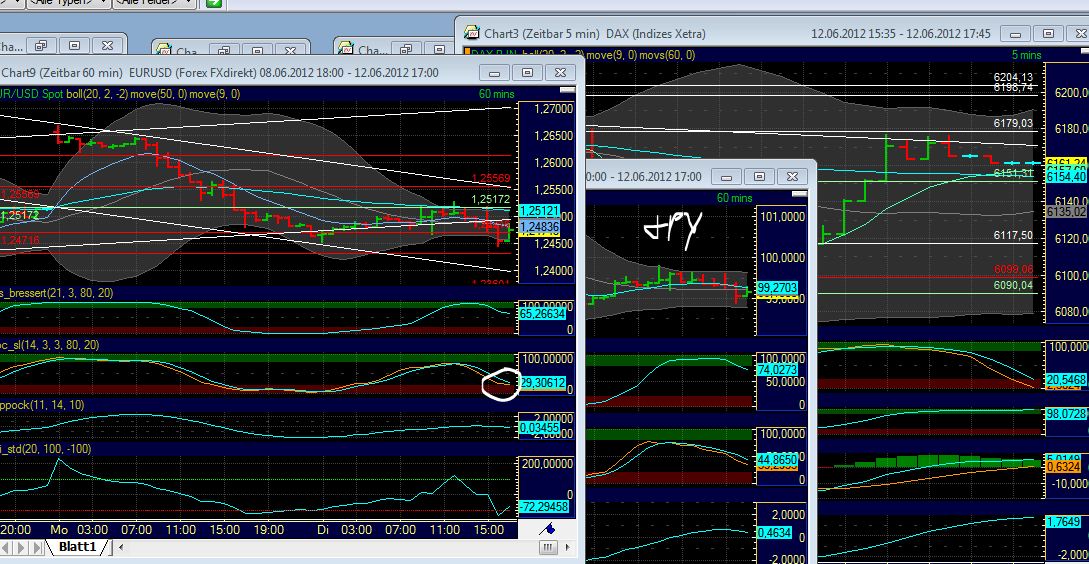Click level label 6204,13 in DAX chart
1089x564 pixels.
pos(1013,77)
